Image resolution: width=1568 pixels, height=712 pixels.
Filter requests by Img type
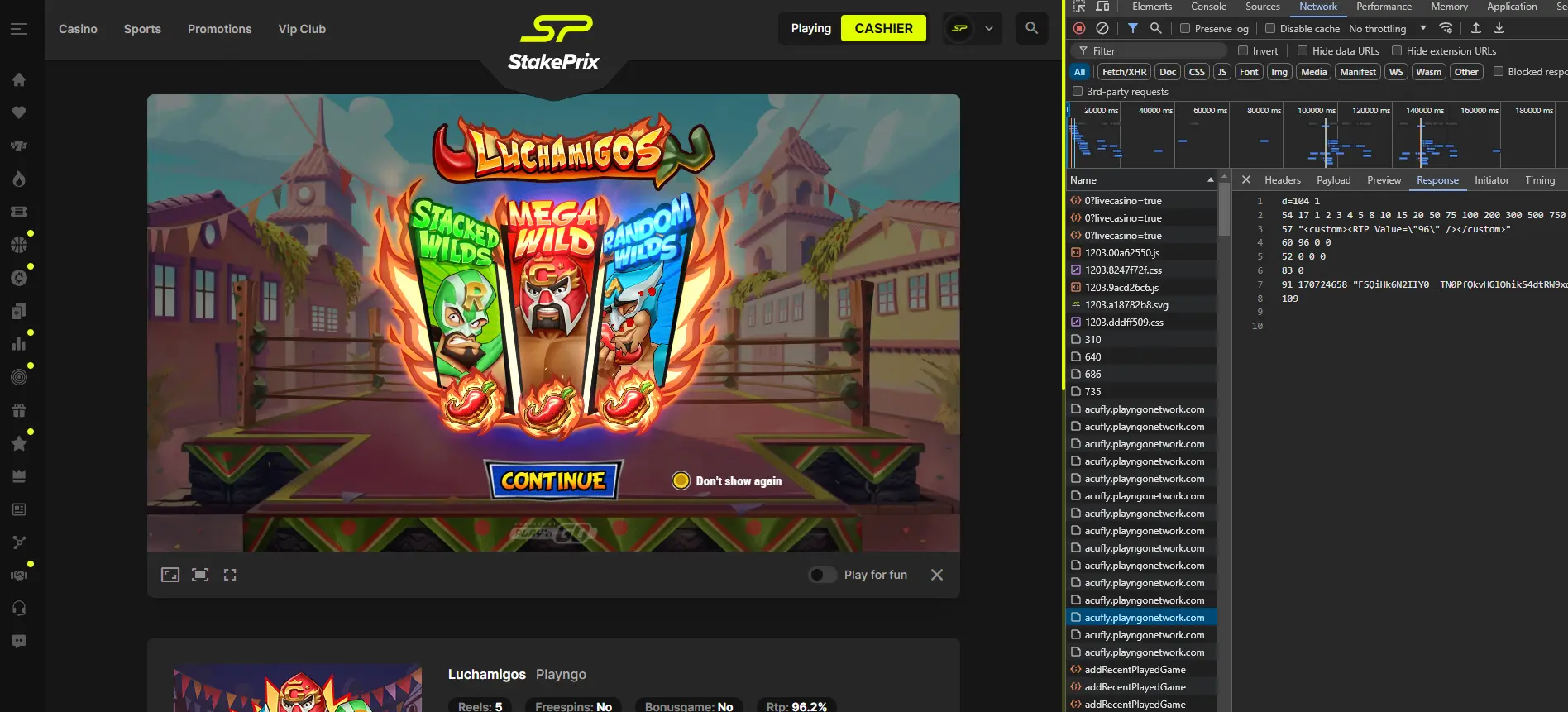1279,72
